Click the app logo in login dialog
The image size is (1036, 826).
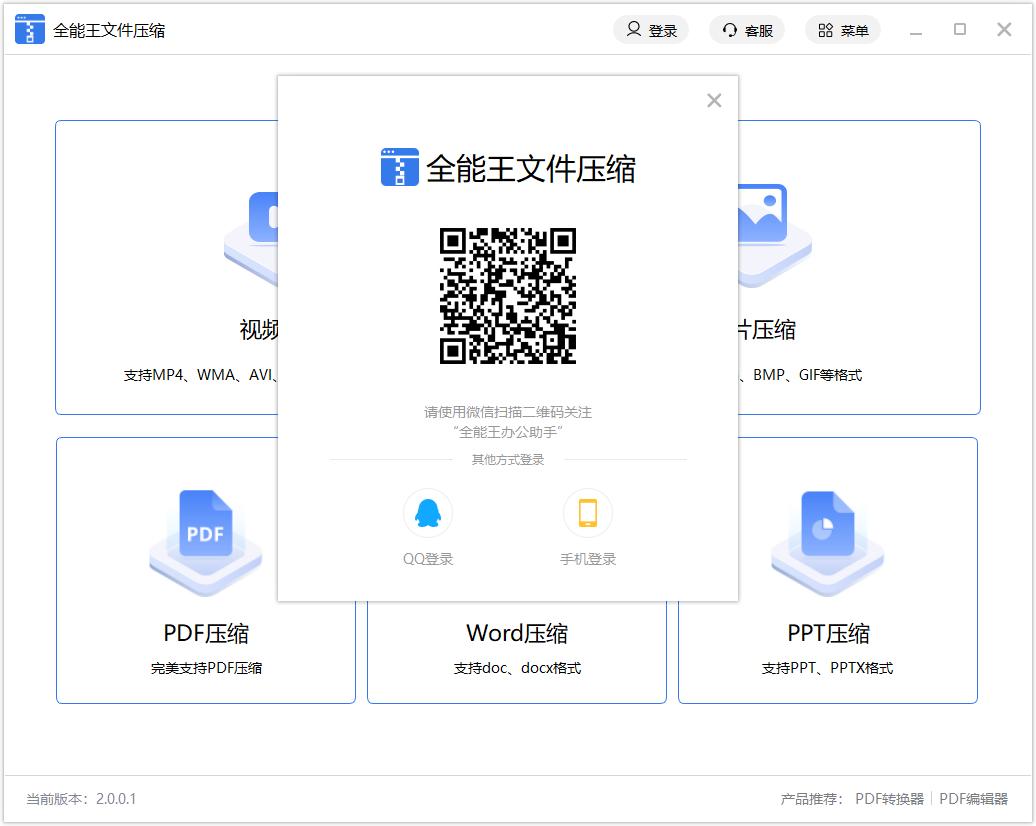(x=400, y=167)
